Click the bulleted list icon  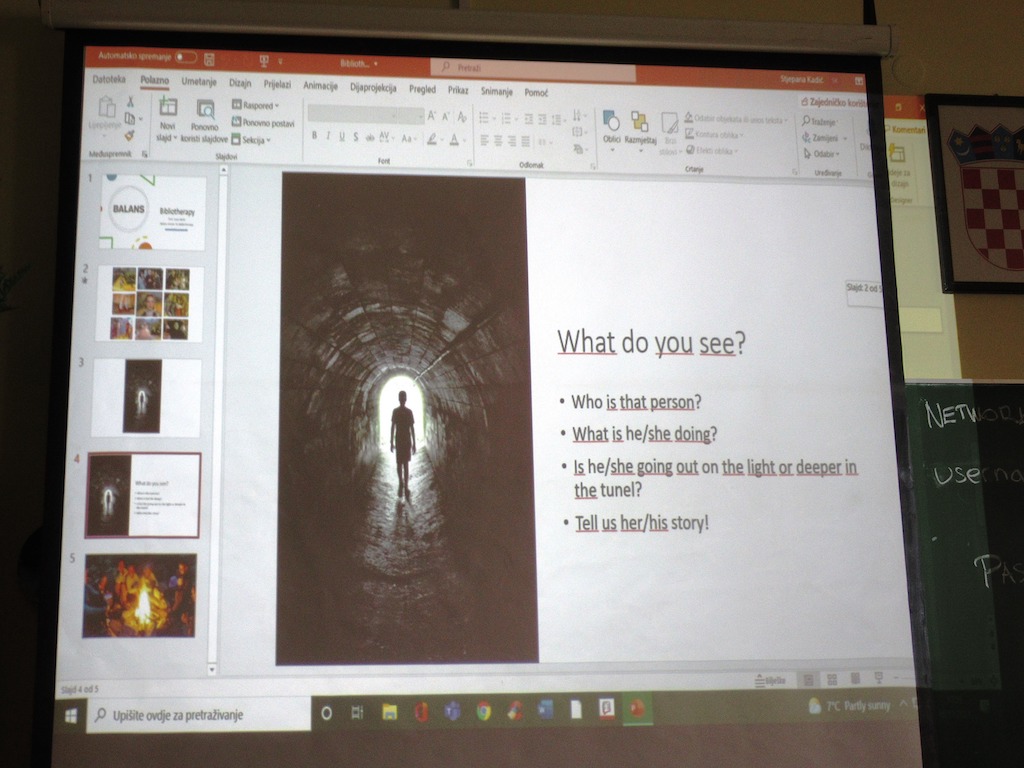coord(485,118)
